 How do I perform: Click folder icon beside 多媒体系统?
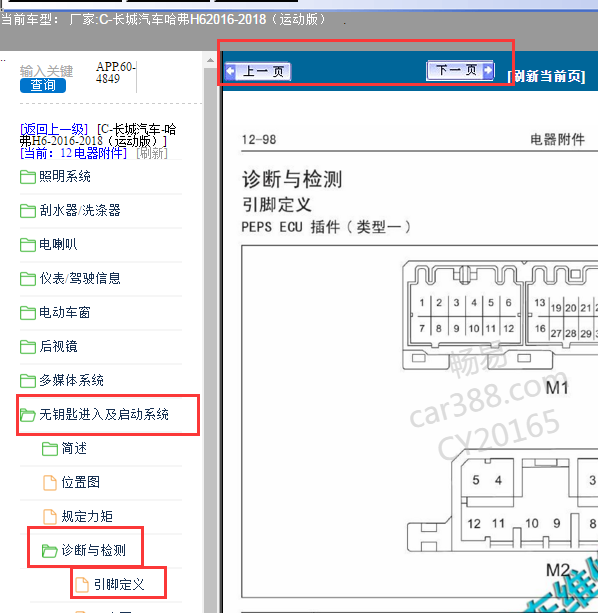coord(28,381)
